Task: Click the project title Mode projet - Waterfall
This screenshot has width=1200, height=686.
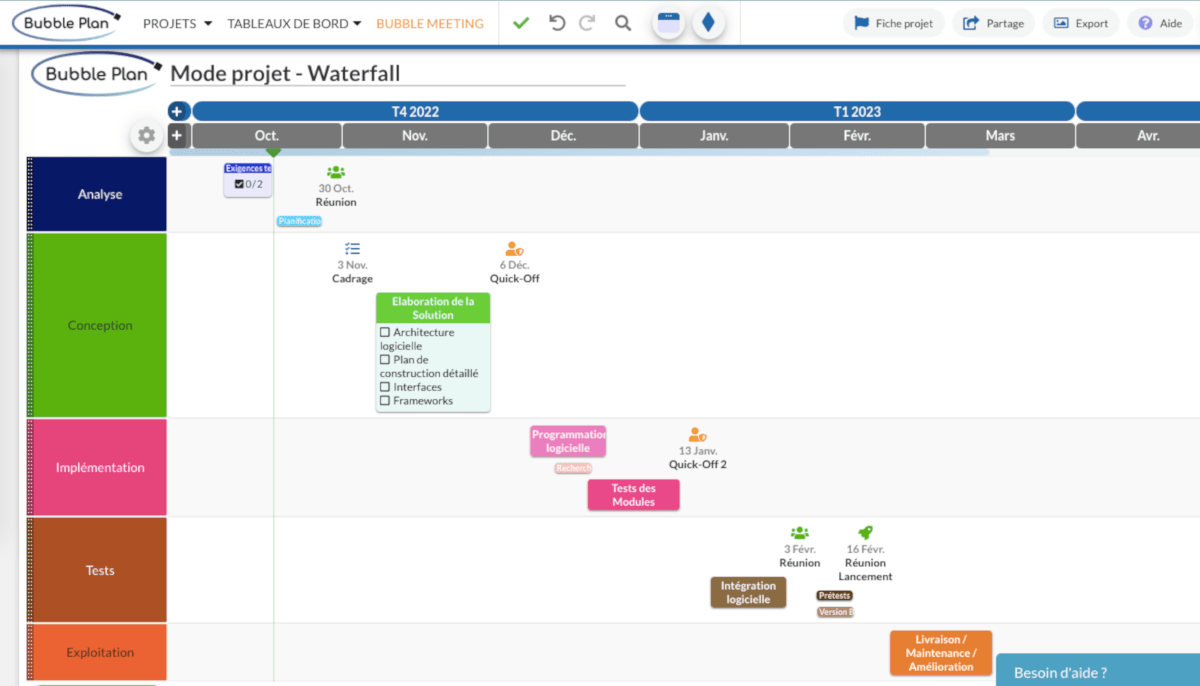Action: point(285,73)
